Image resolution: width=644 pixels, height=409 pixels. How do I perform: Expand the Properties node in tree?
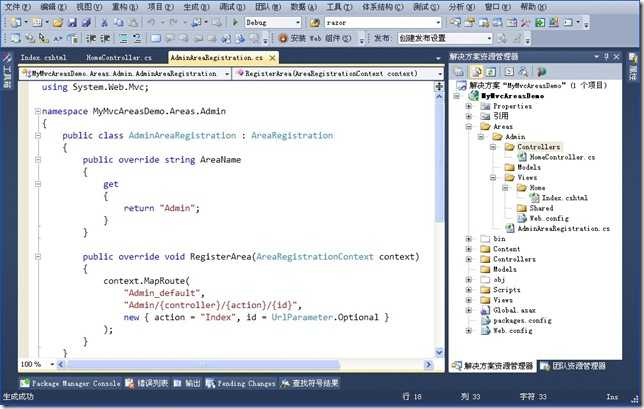[x=469, y=106]
